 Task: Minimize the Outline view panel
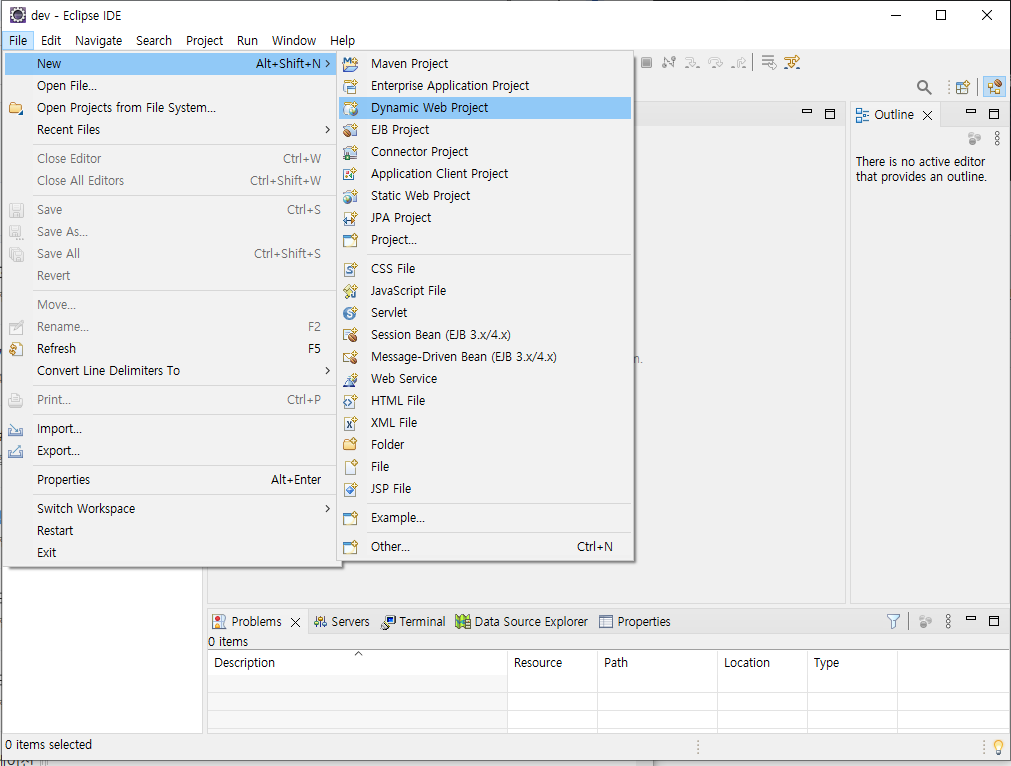point(971,112)
